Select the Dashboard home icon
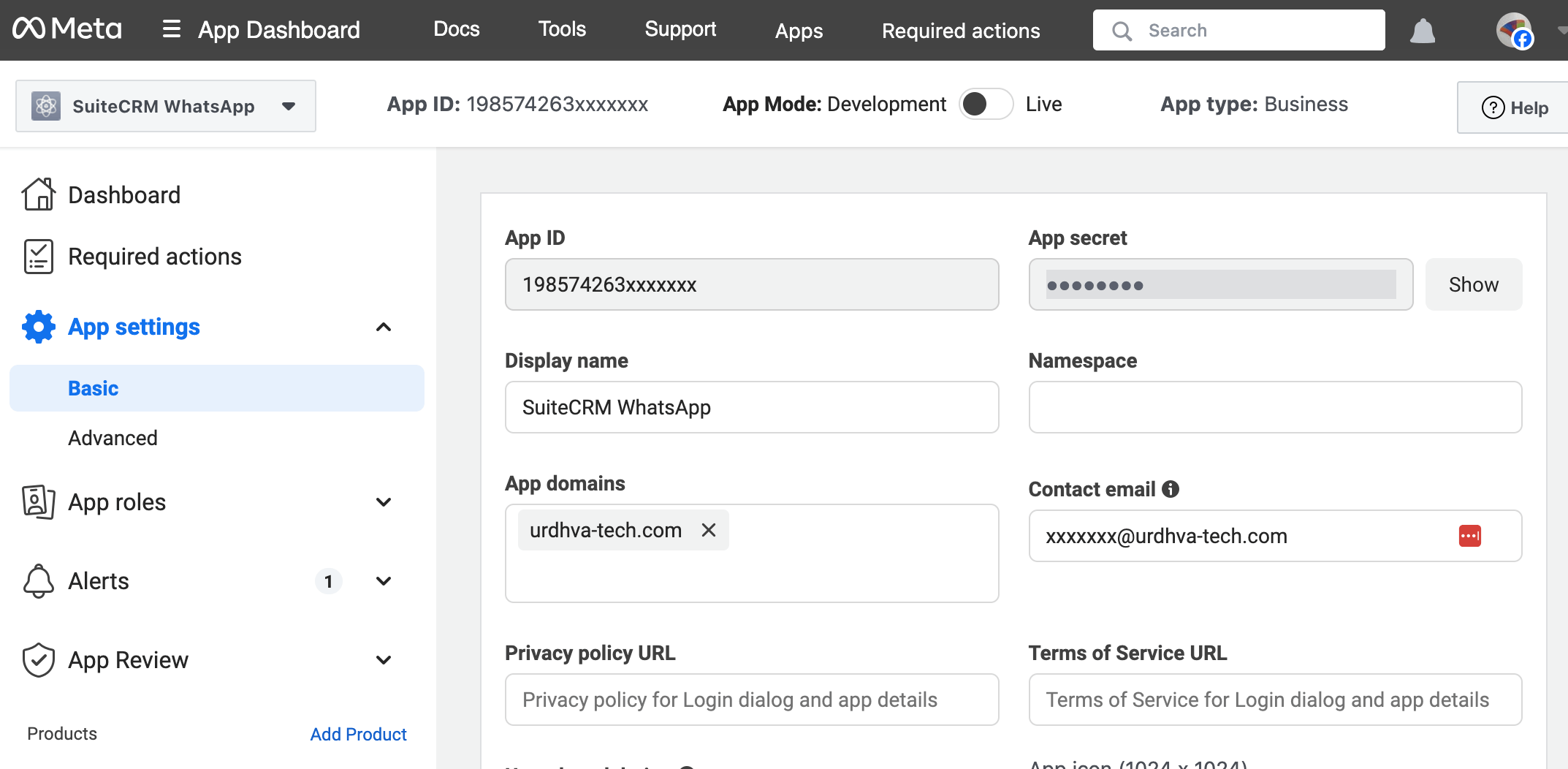Screen dimensions: 1568x769 click(x=39, y=194)
